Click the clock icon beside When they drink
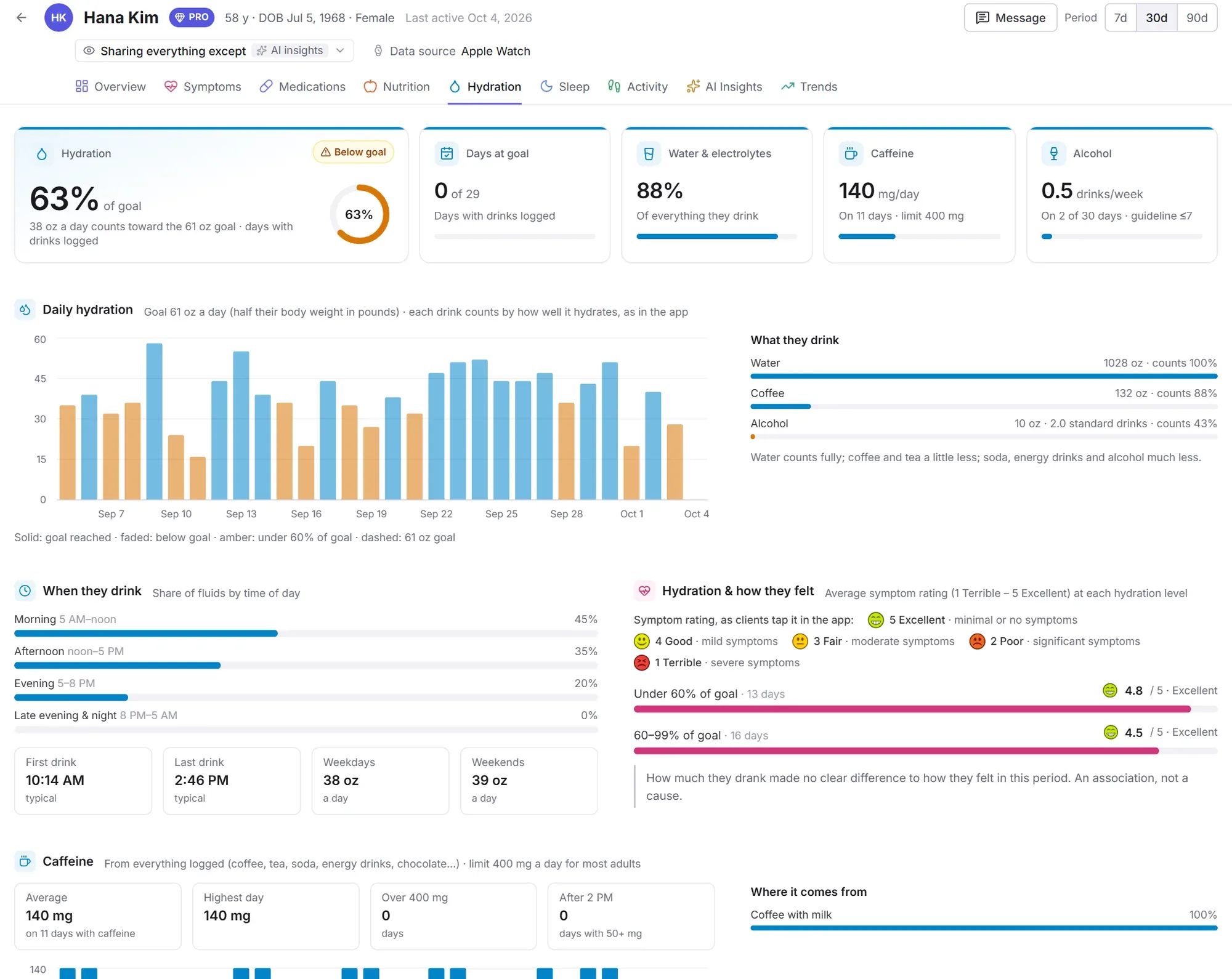 point(25,591)
